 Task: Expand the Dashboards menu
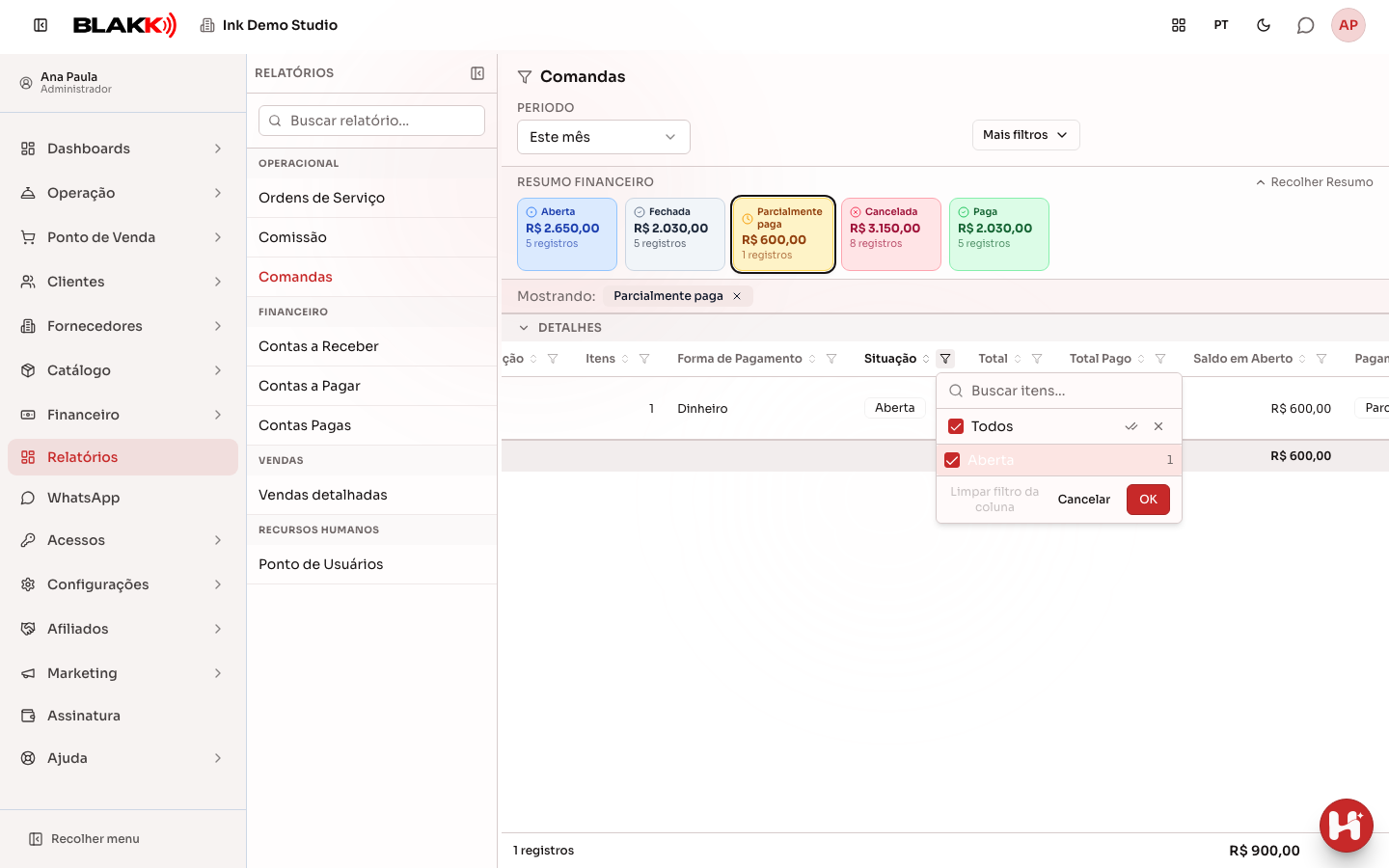(123, 149)
